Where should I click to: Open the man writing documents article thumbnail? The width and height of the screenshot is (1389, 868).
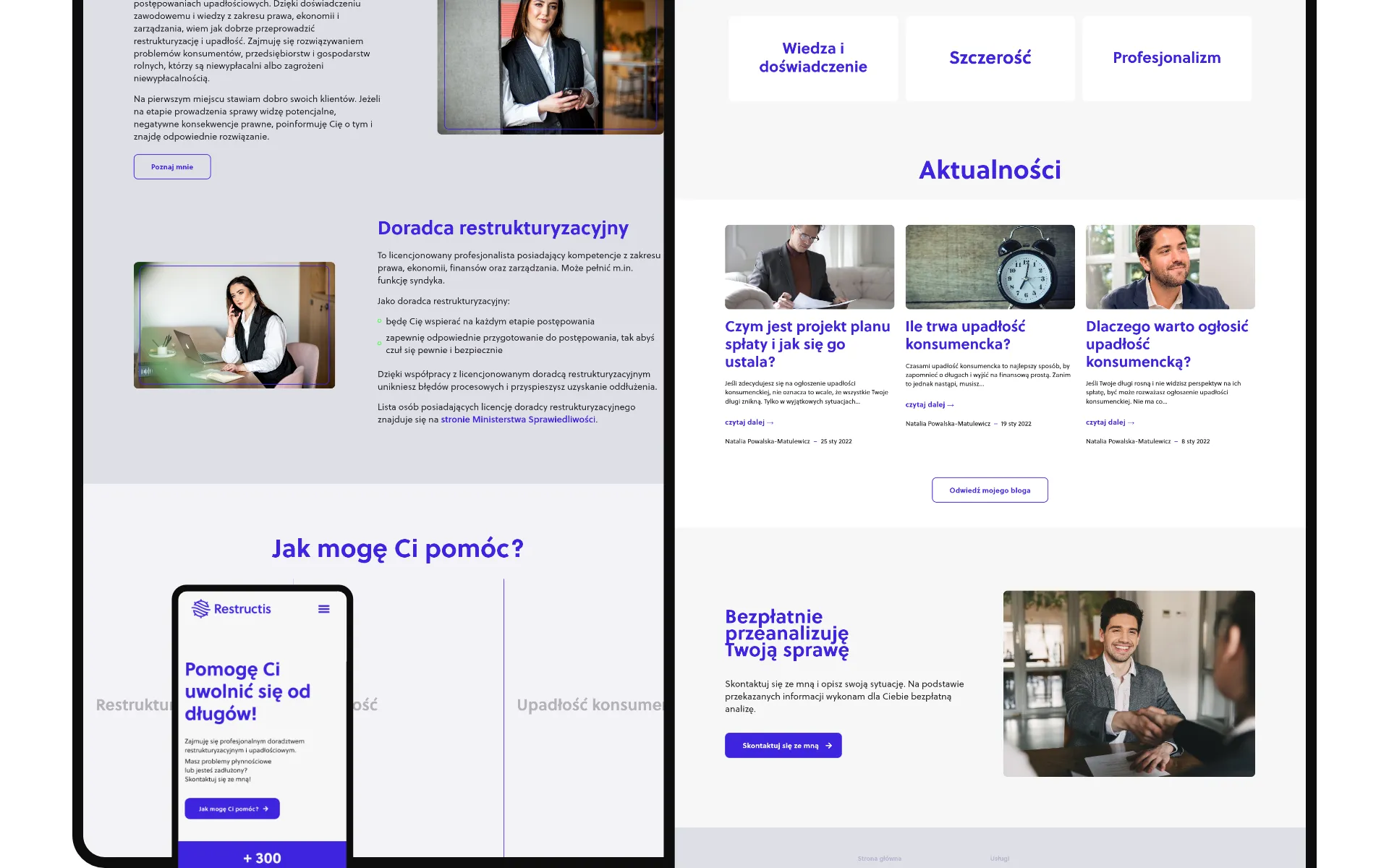[x=809, y=267]
